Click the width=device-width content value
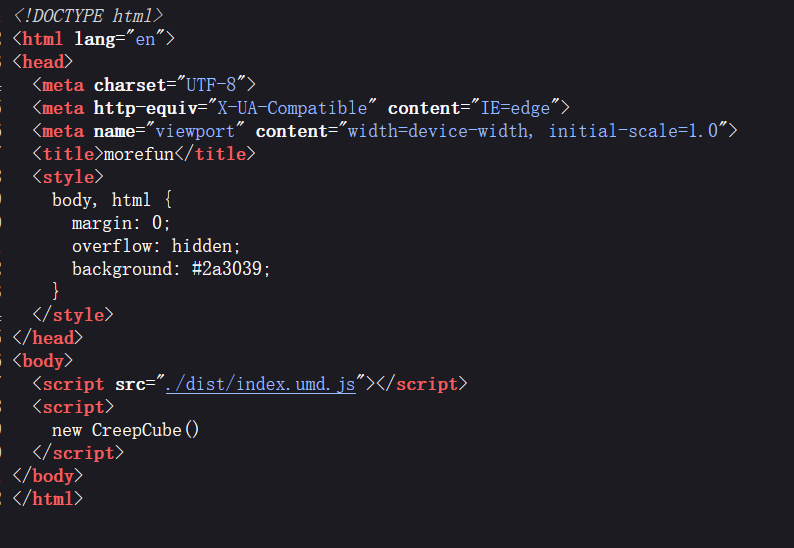The width and height of the screenshot is (794, 548). click(x=440, y=131)
